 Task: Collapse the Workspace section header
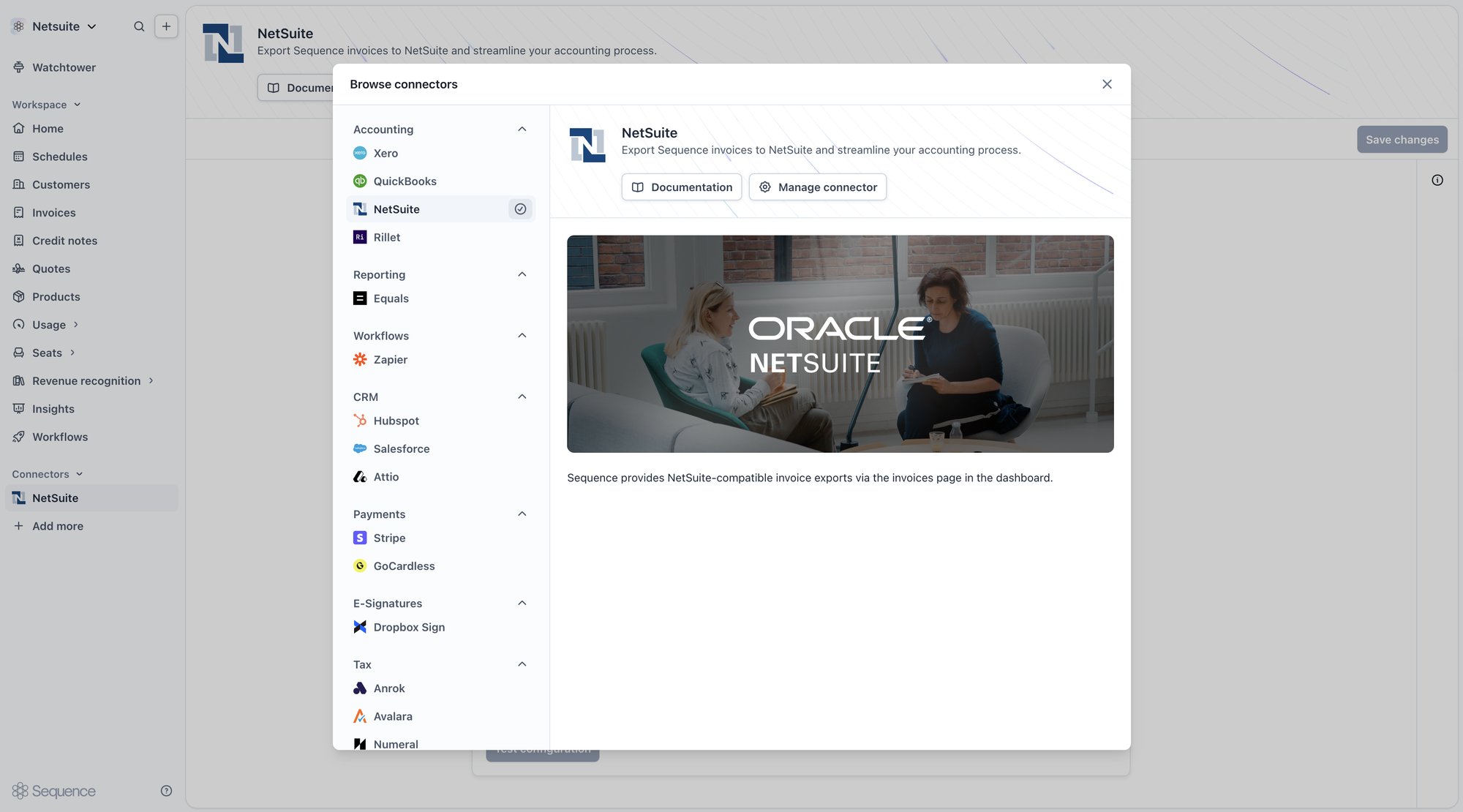tap(46, 105)
